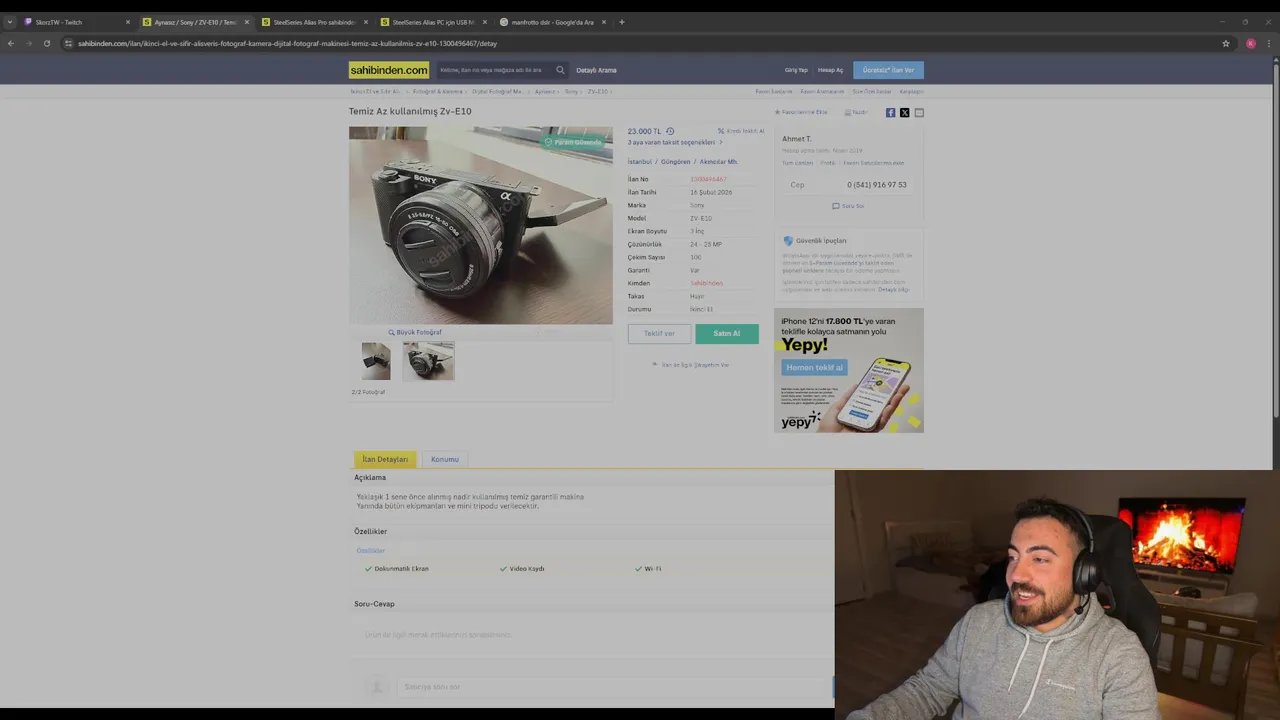Click the Yazdır print link
Screen dimensions: 1280x720
click(x=856, y=112)
